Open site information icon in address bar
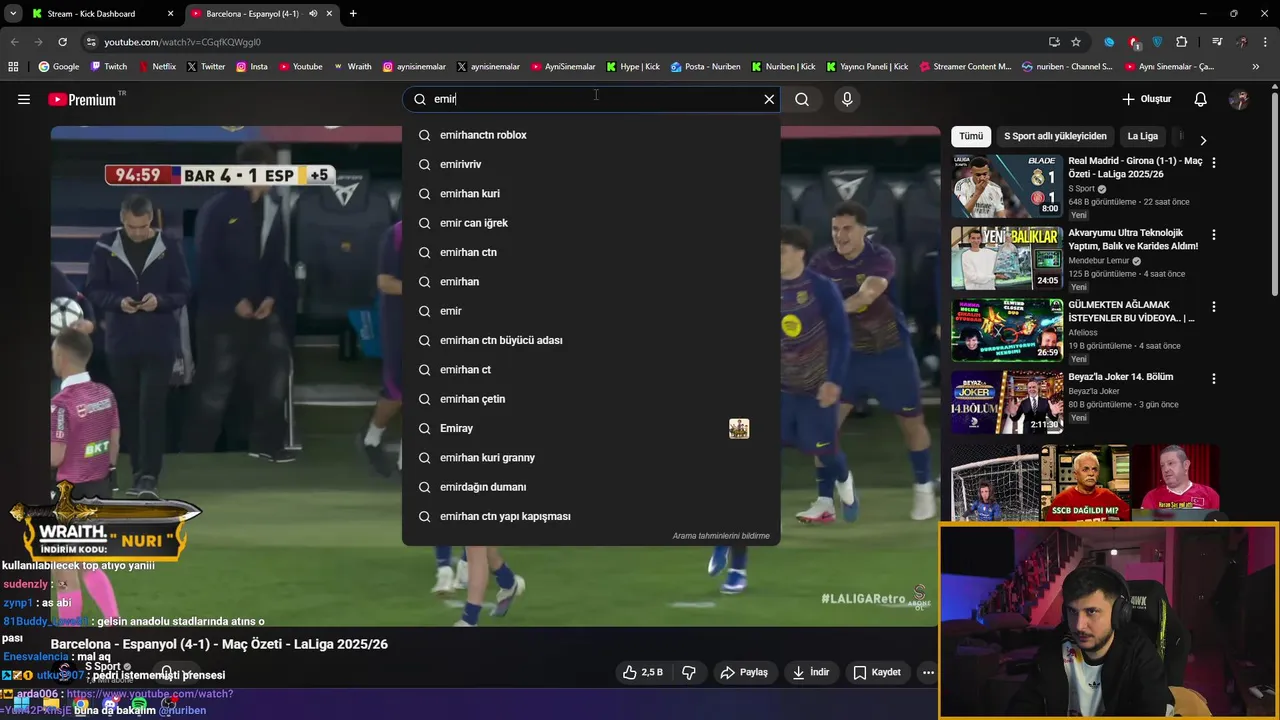Screen dimensions: 1280x720 coord(91,42)
